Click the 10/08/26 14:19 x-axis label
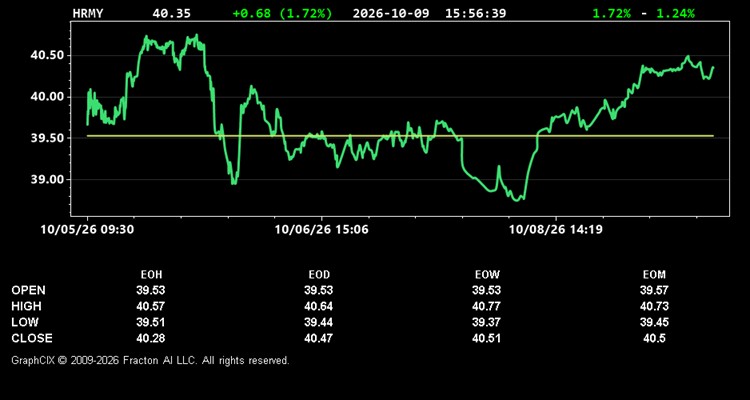Viewport: 750px width, 400px height. (556, 230)
